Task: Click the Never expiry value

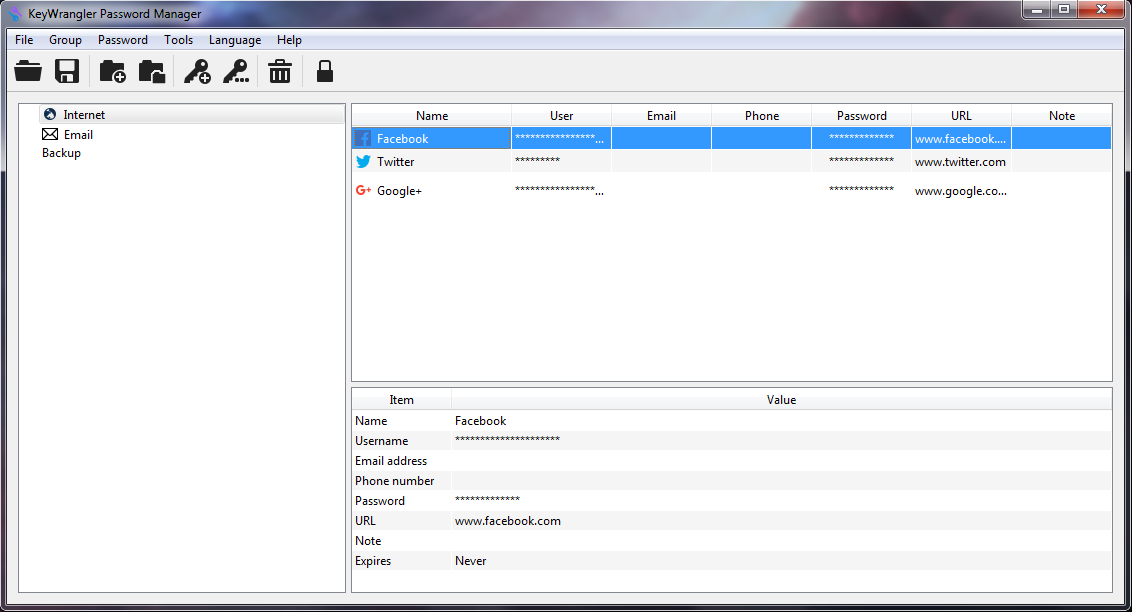Action: 470,561
